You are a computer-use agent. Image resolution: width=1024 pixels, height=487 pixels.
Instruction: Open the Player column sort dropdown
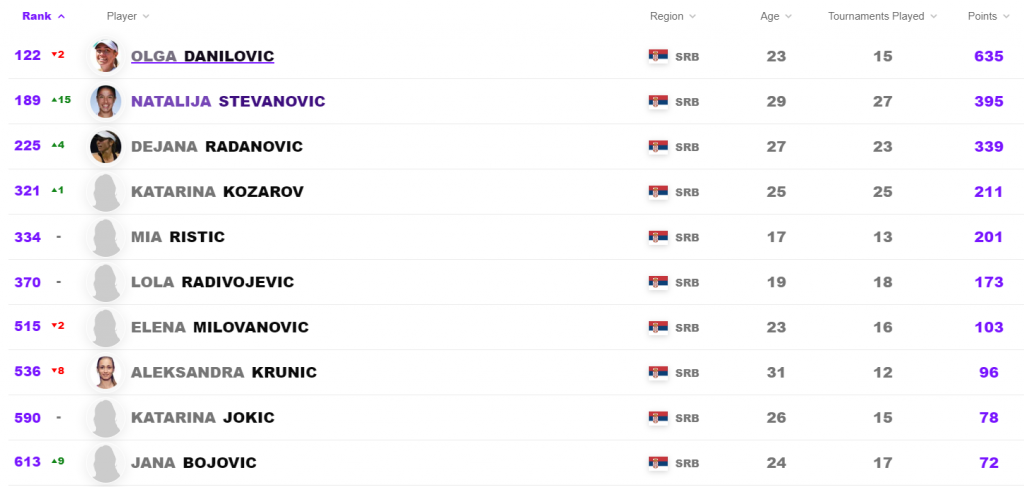pyautogui.click(x=128, y=16)
